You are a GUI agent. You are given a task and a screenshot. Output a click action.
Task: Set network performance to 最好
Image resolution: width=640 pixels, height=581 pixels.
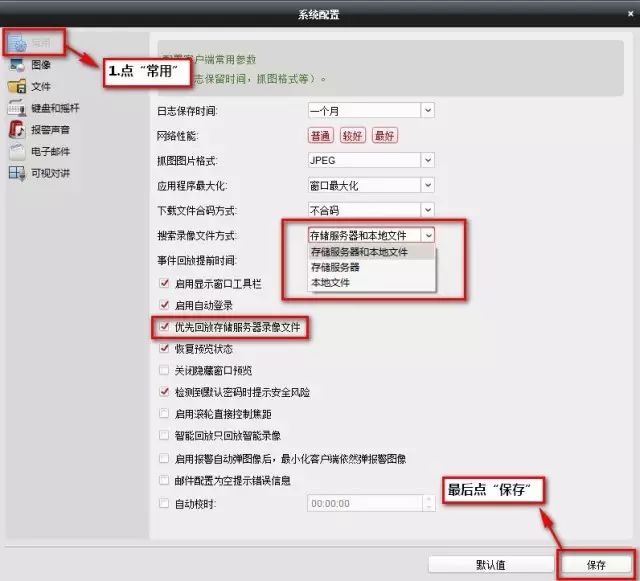385,135
